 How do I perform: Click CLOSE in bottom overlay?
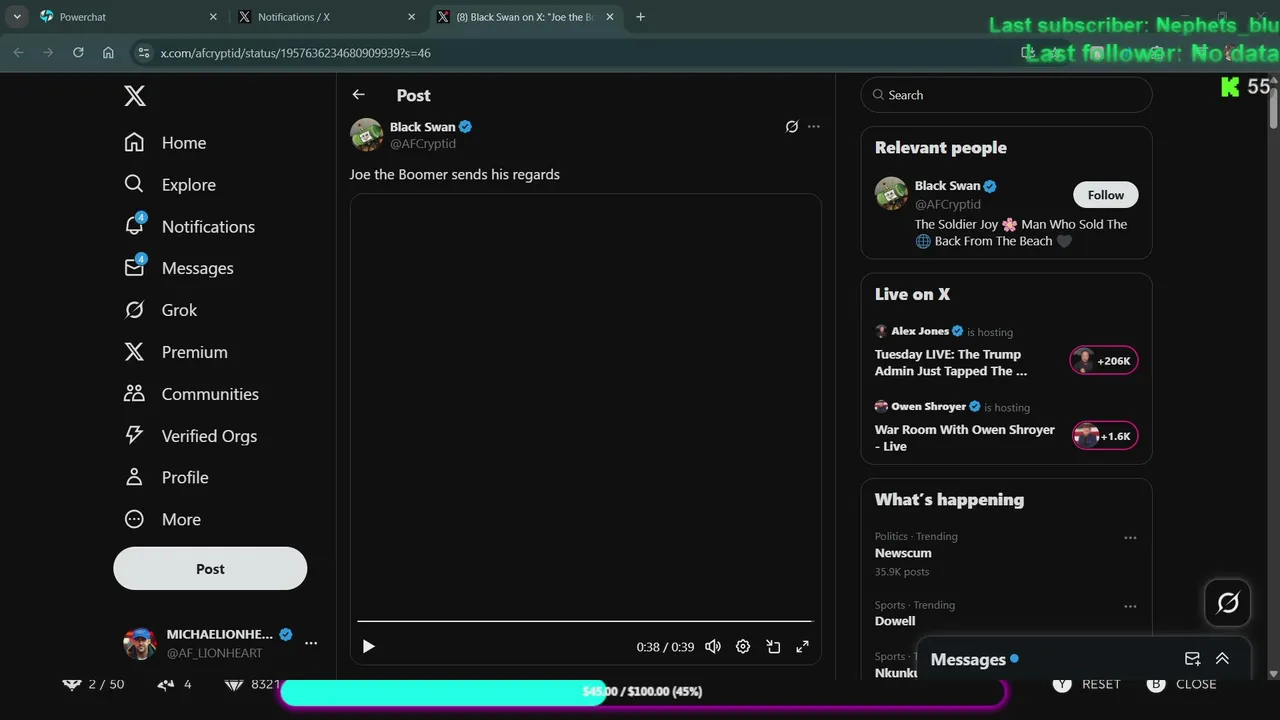[1182, 685]
